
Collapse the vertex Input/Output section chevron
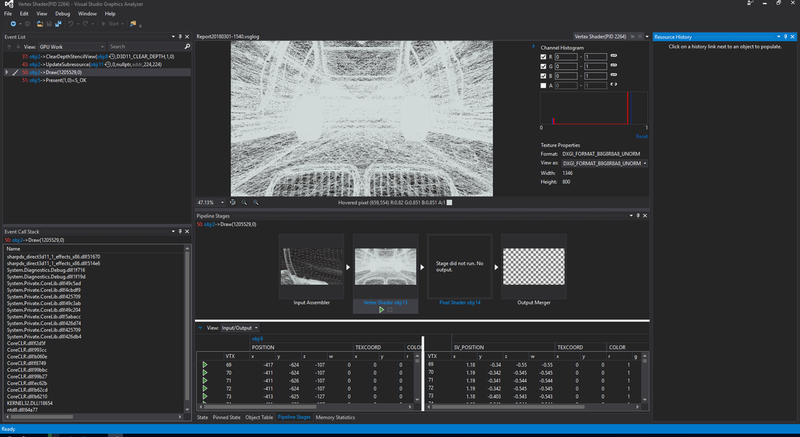[x=200, y=328]
